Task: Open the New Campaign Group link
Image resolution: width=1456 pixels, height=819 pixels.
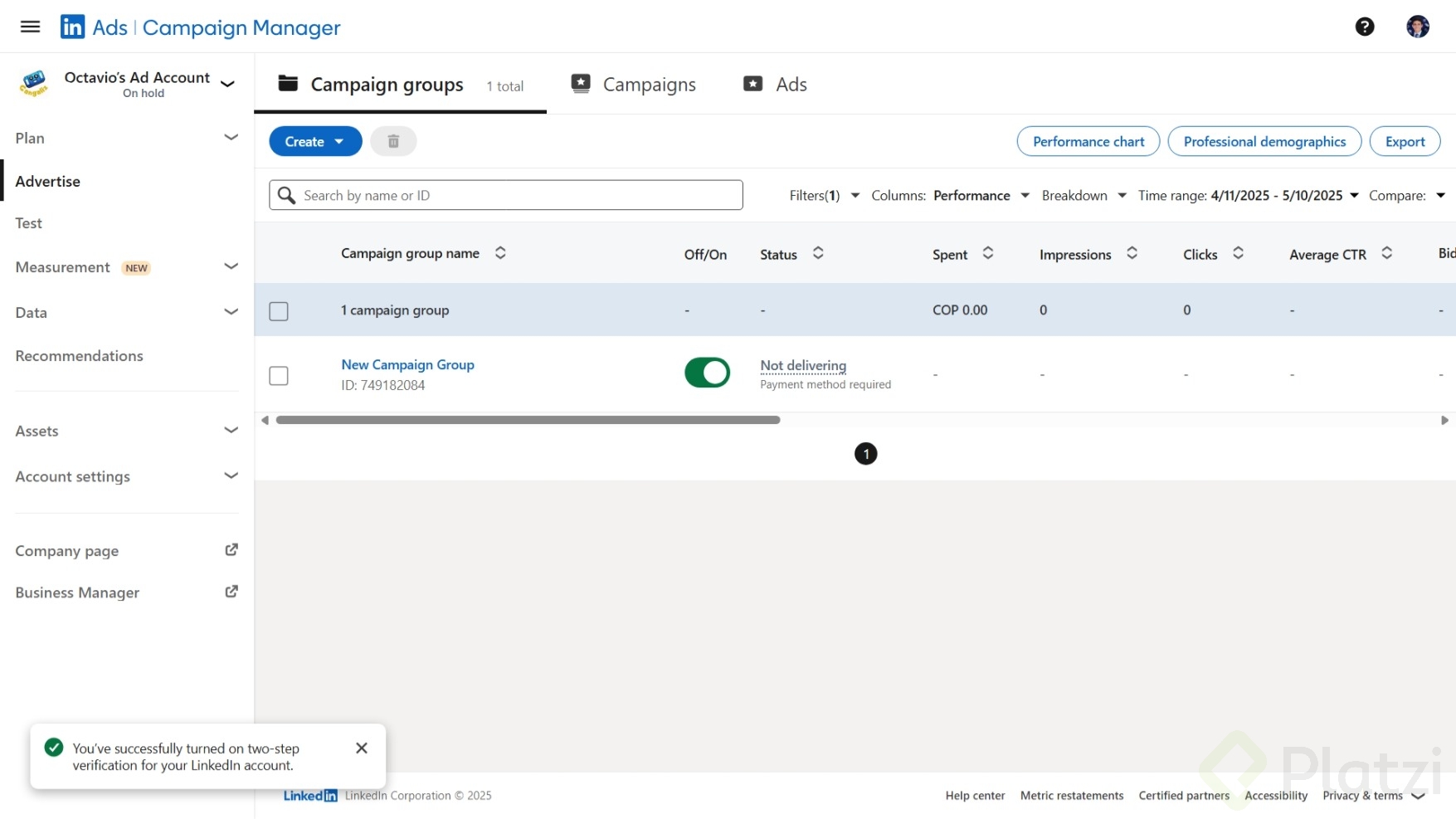Action: tap(407, 364)
